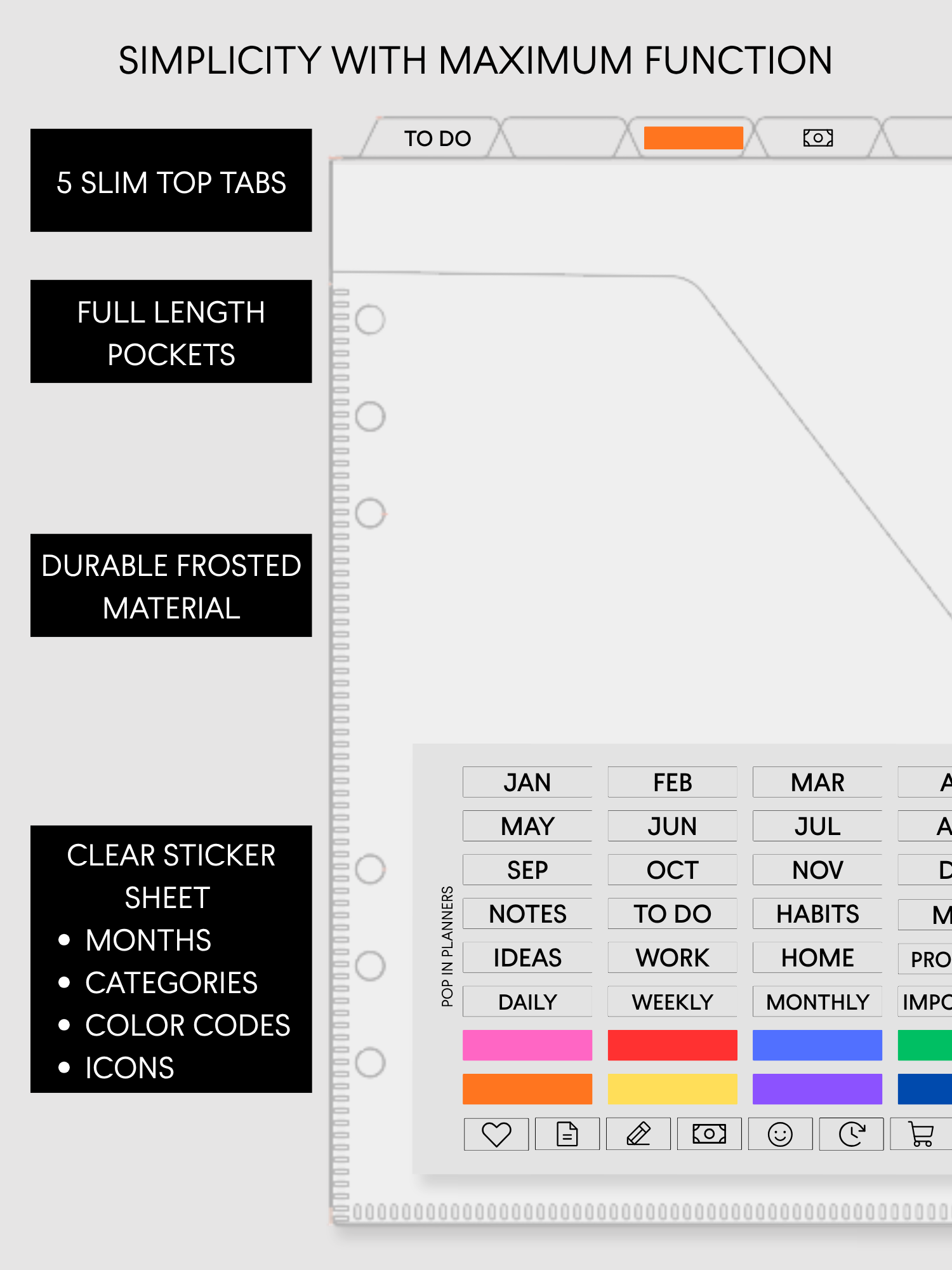Click the dark blue color sticker
952x1270 pixels.
click(925, 1089)
